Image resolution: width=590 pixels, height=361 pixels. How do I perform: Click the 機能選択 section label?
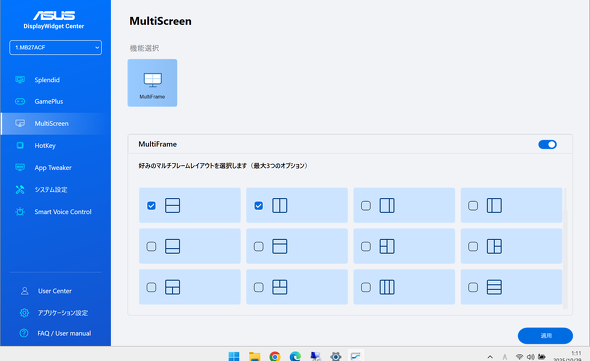pos(144,48)
